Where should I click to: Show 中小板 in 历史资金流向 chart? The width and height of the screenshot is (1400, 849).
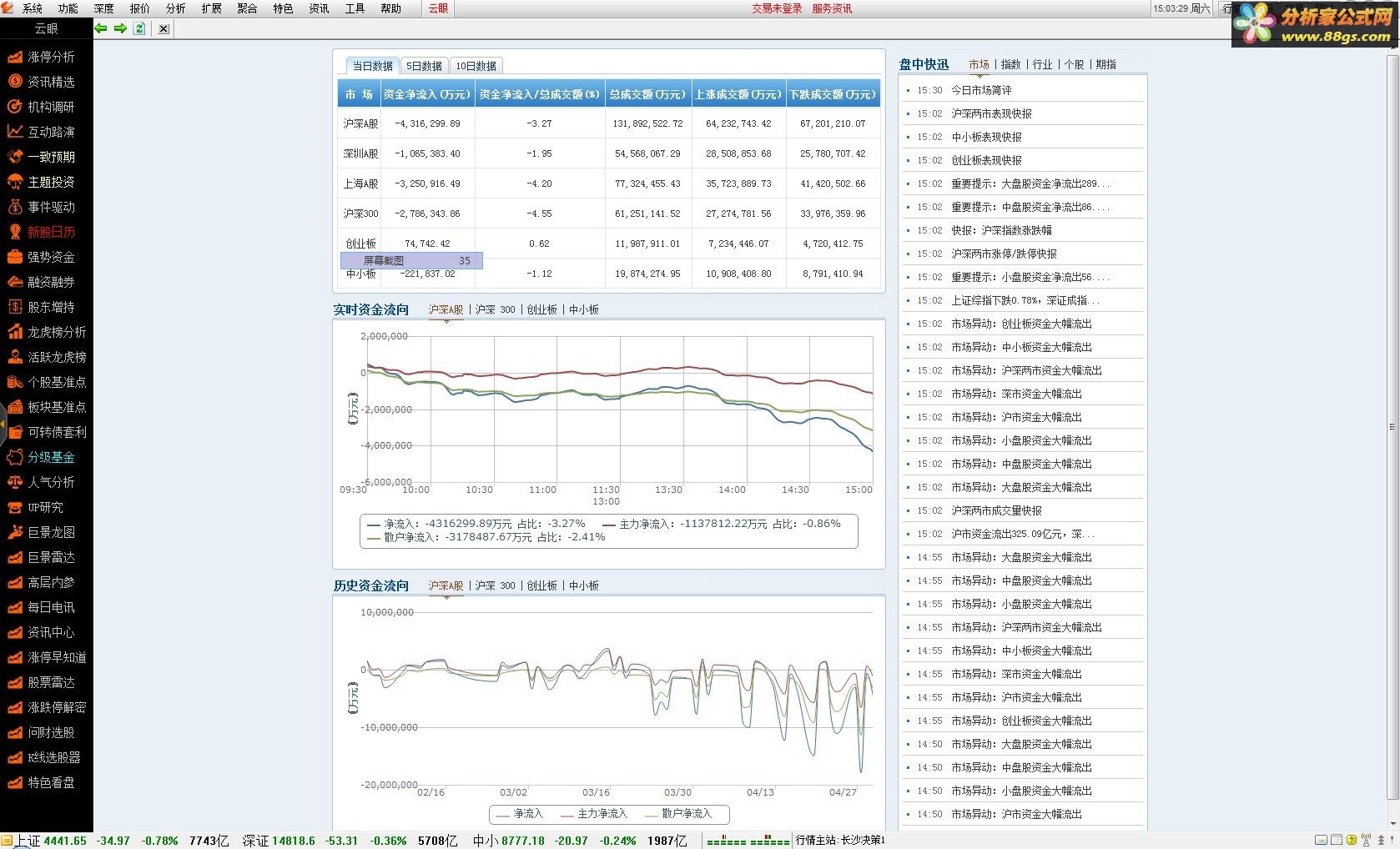tap(584, 585)
